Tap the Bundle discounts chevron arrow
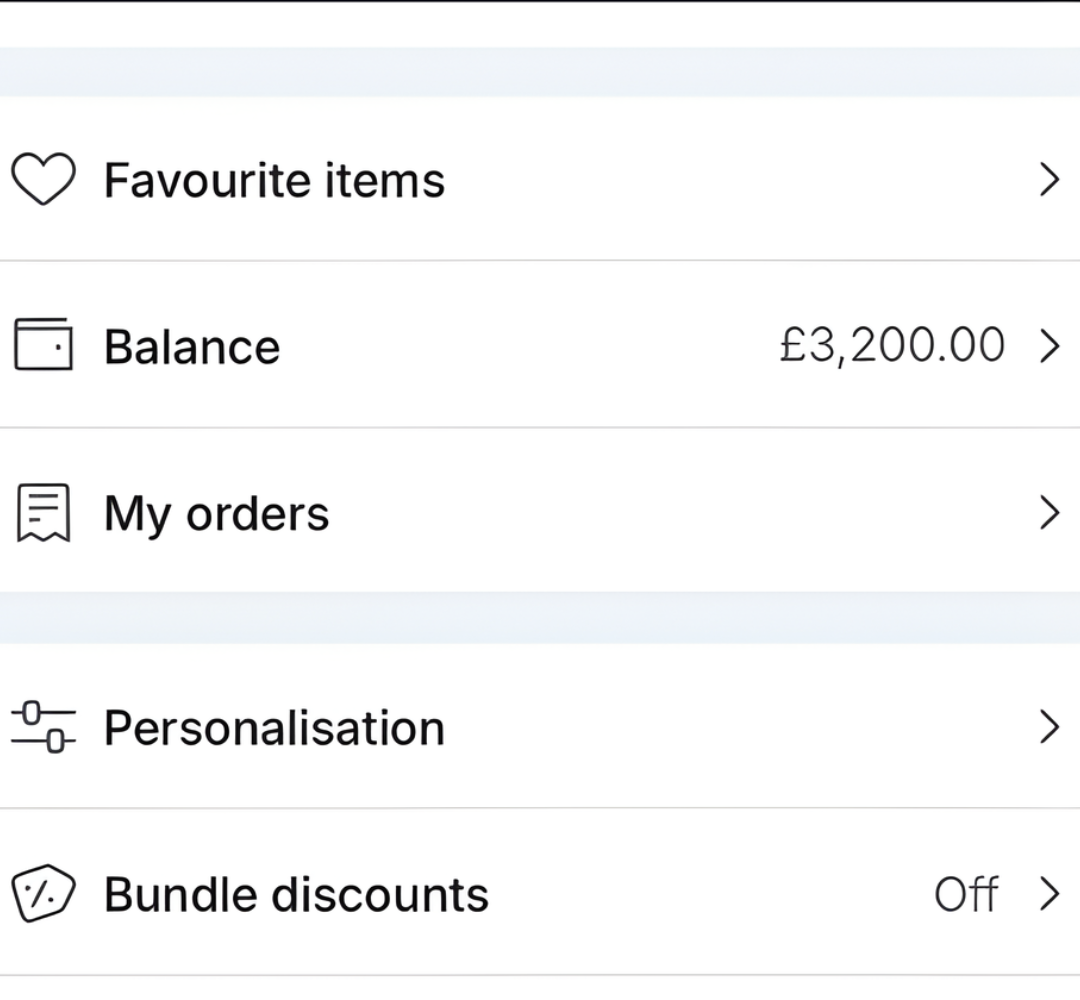The image size is (1080, 1000). [1048, 894]
